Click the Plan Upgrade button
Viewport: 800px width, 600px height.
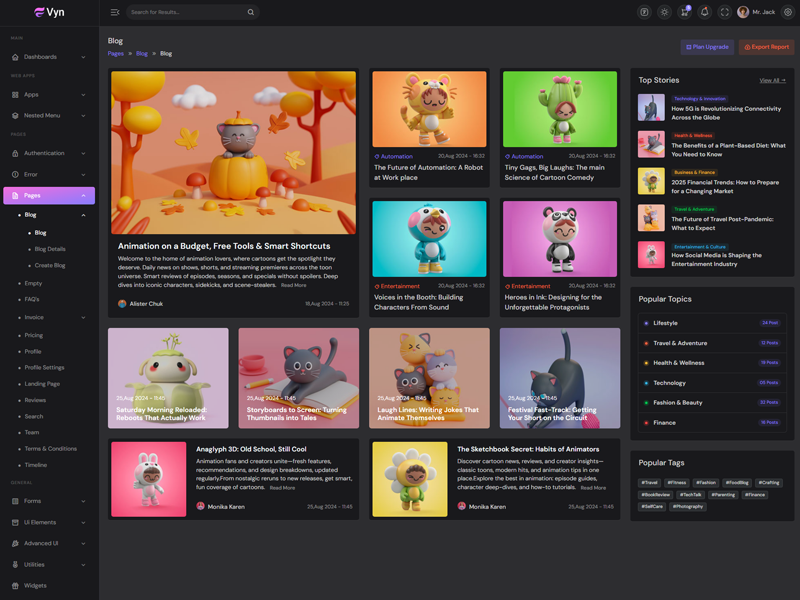click(x=707, y=47)
